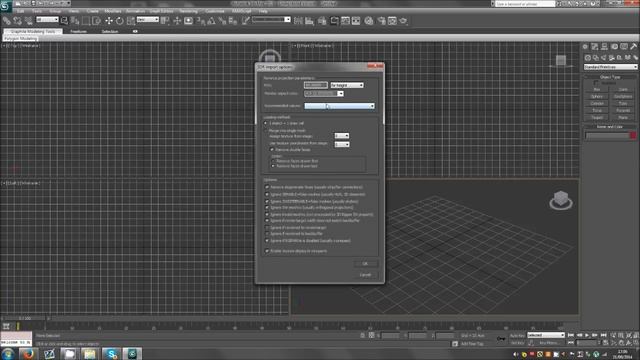Select Shapes category icon in Create panel
This screenshot has height=360, width=640.
click(x=596, y=58)
